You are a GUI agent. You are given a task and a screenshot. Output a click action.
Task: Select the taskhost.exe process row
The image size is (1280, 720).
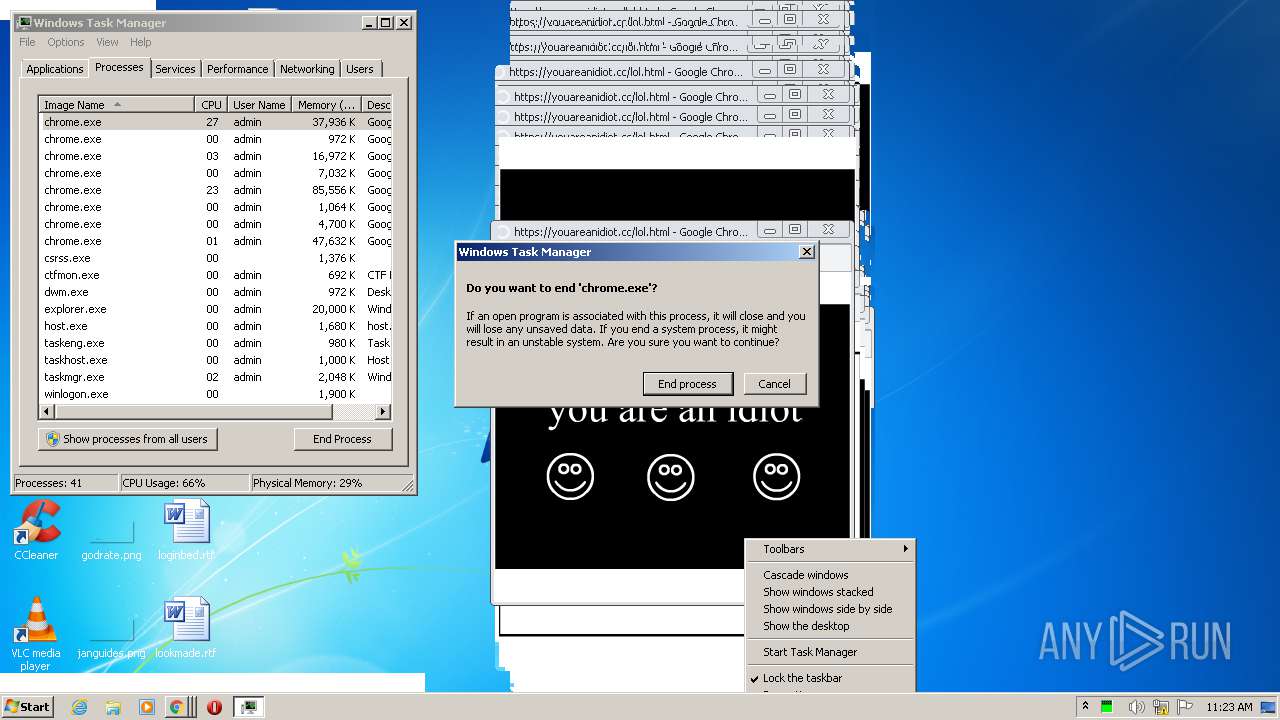pos(215,360)
